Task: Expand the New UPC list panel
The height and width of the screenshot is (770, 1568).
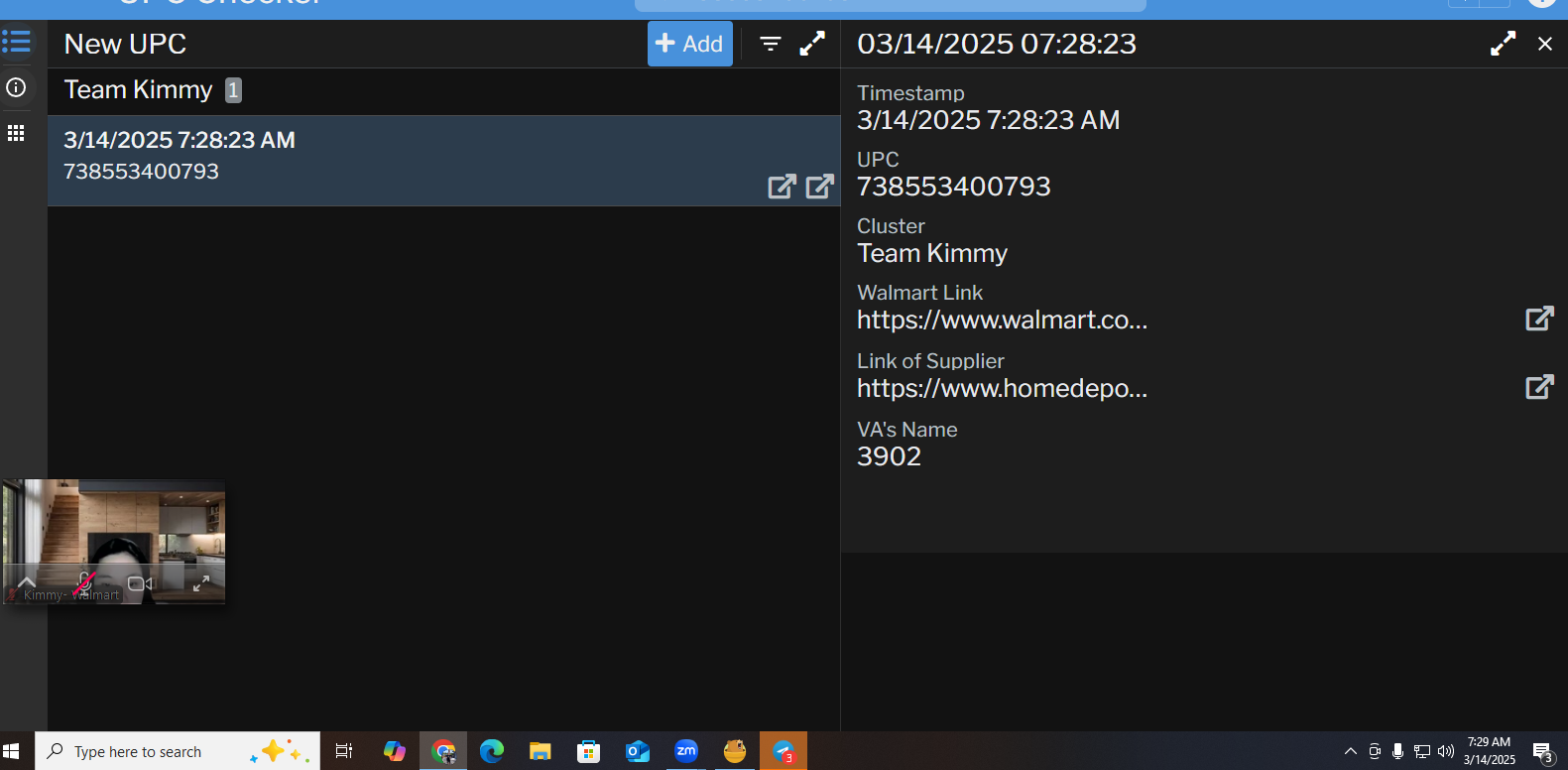Action: coord(812,44)
